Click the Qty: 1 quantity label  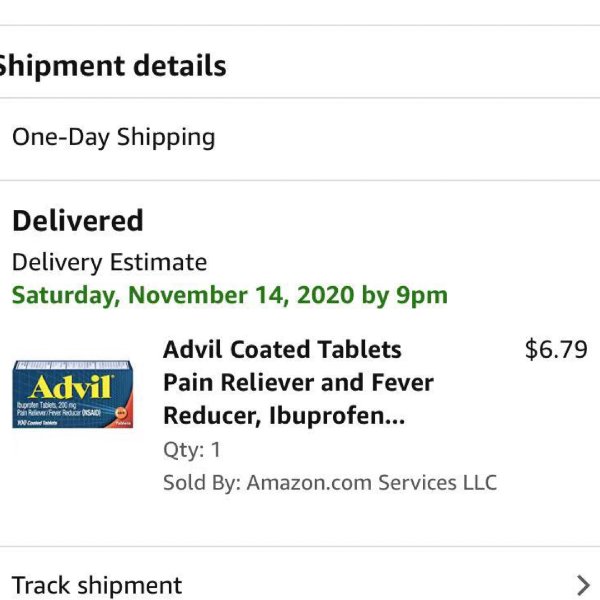pyautogui.click(x=192, y=449)
